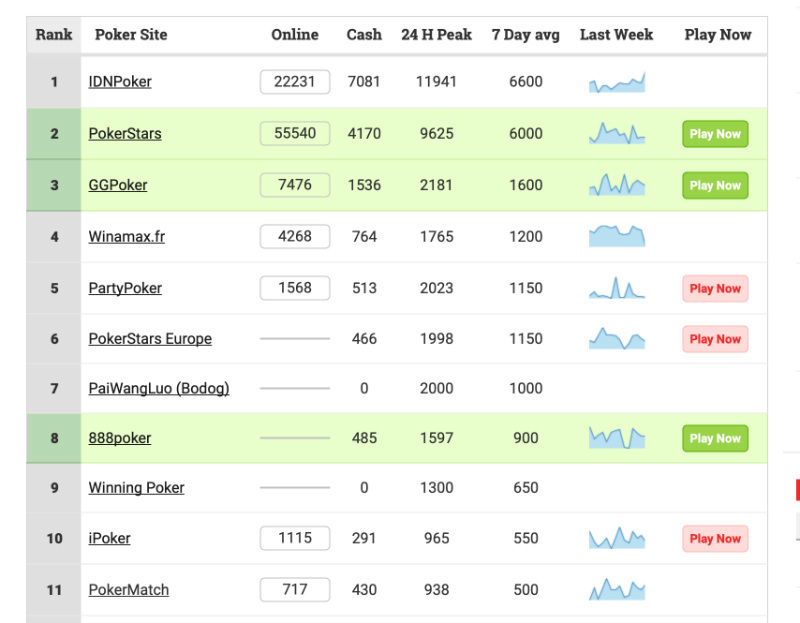Select the 24 H Peak column header
The width and height of the screenshot is (800, 623).
pos(437,34)
